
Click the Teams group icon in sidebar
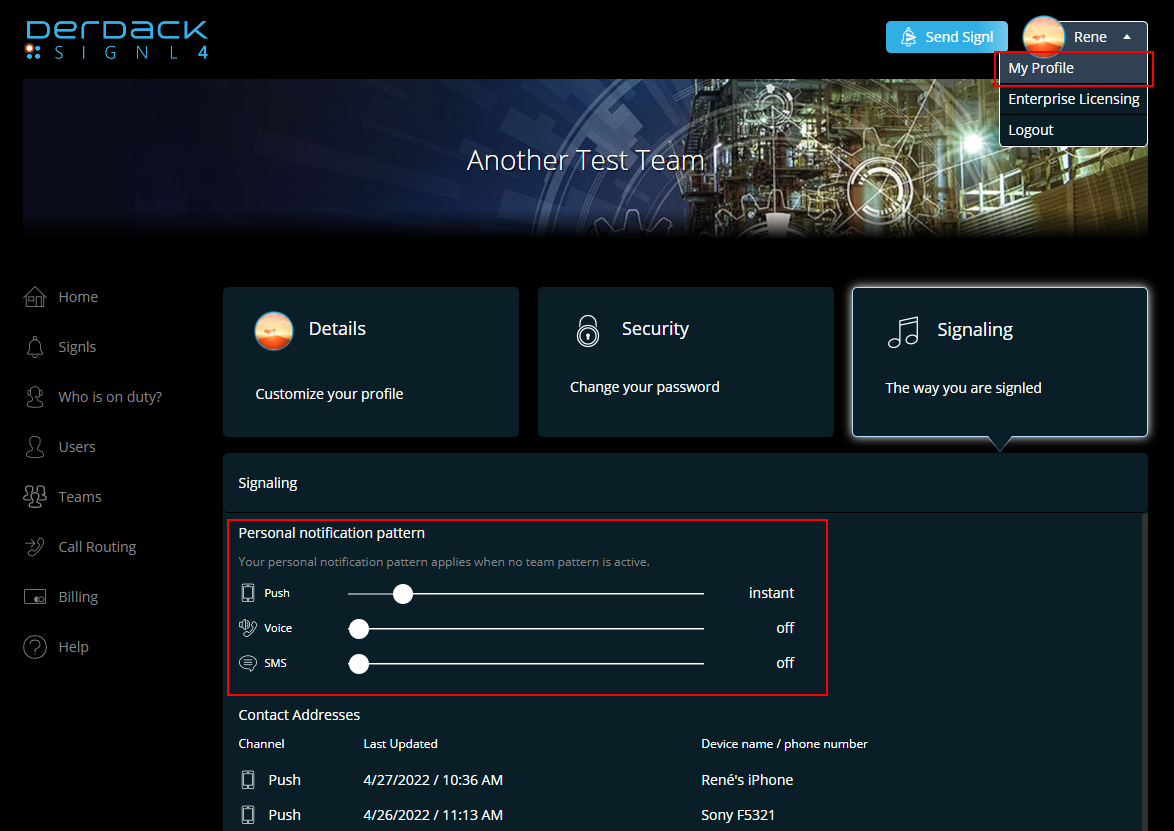pos(34,497)
